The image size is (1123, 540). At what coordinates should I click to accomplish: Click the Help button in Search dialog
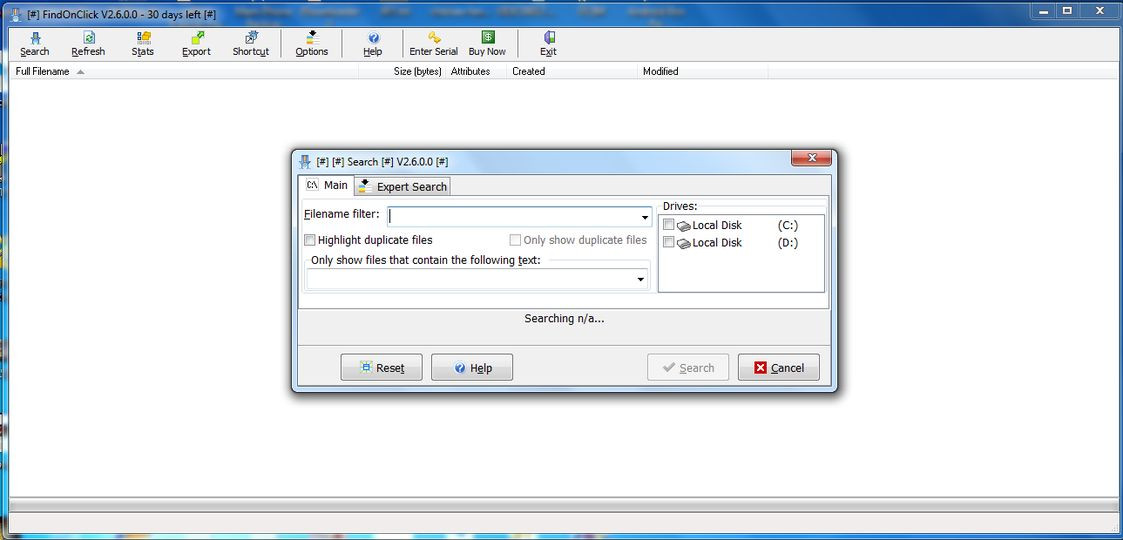(472, 367)
